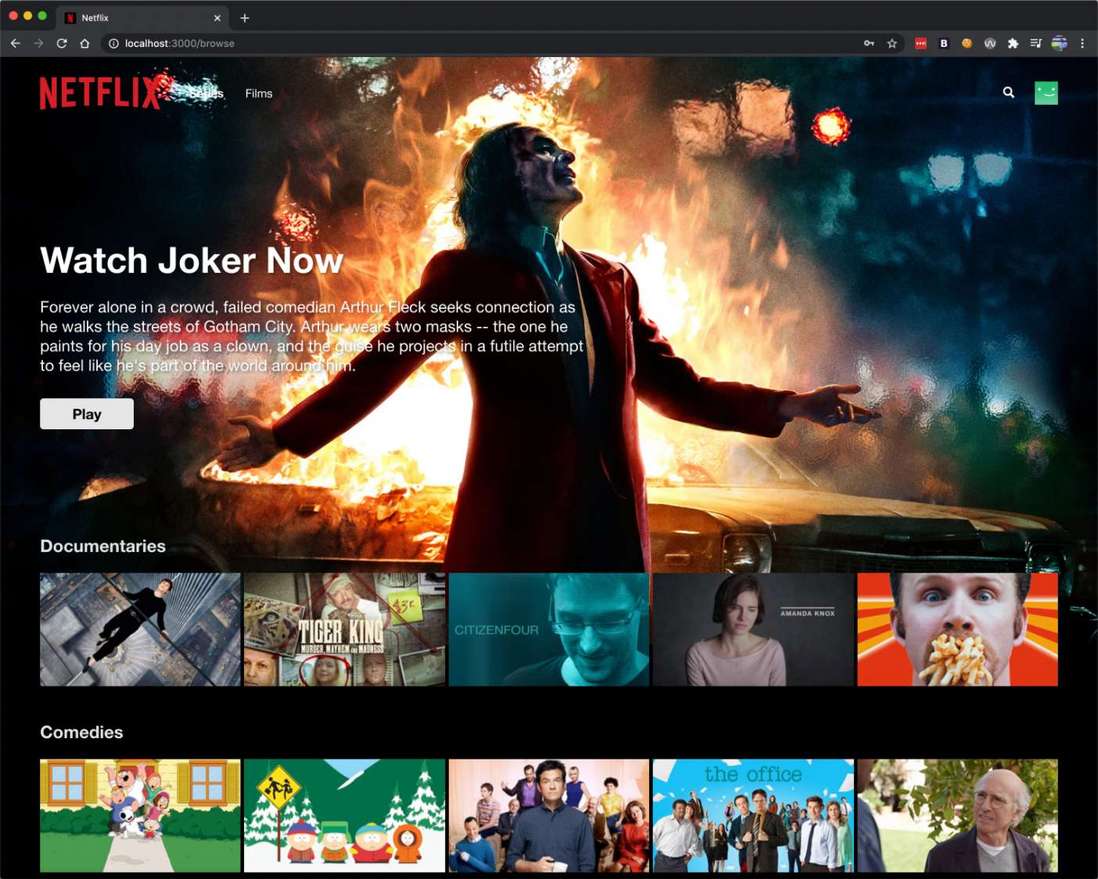
Task: Select the bald man comedy thumbnail
Action: coord(958,816)
